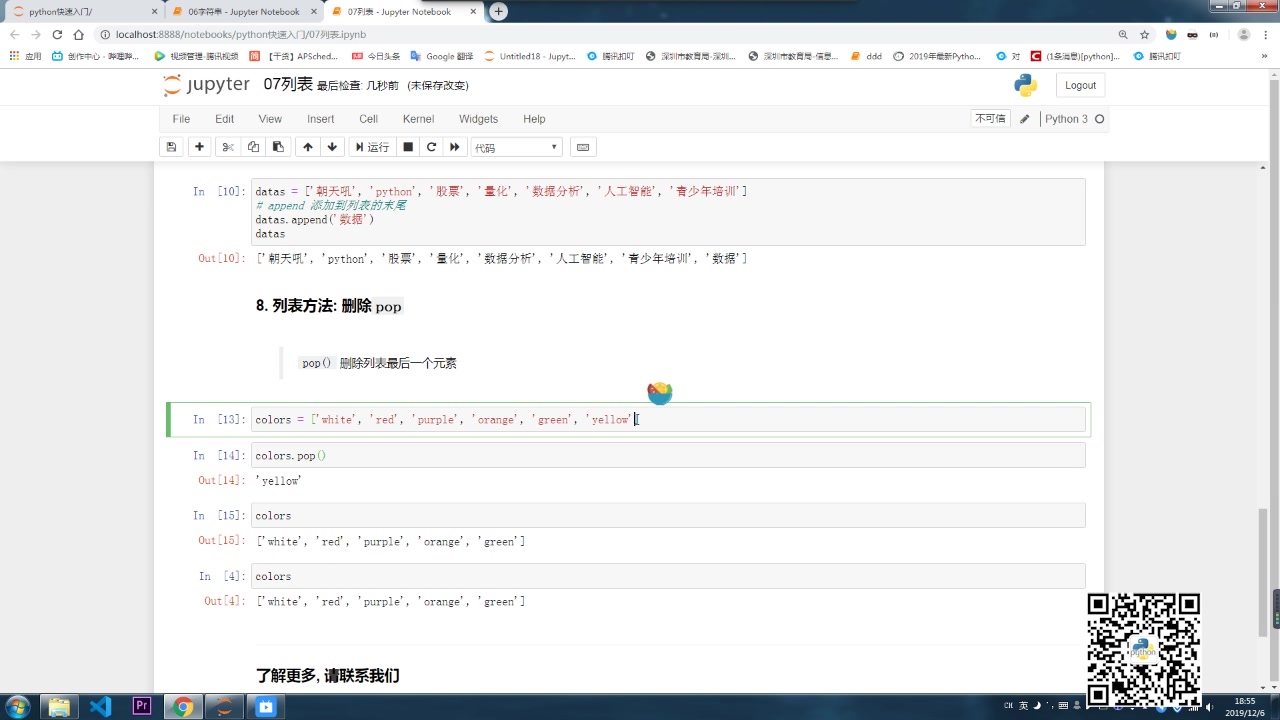Image resolution: width=1280 pixels, height=720 pixels.
Task: Click the save notebook checkpoint icon
Action: pos(171,147)
